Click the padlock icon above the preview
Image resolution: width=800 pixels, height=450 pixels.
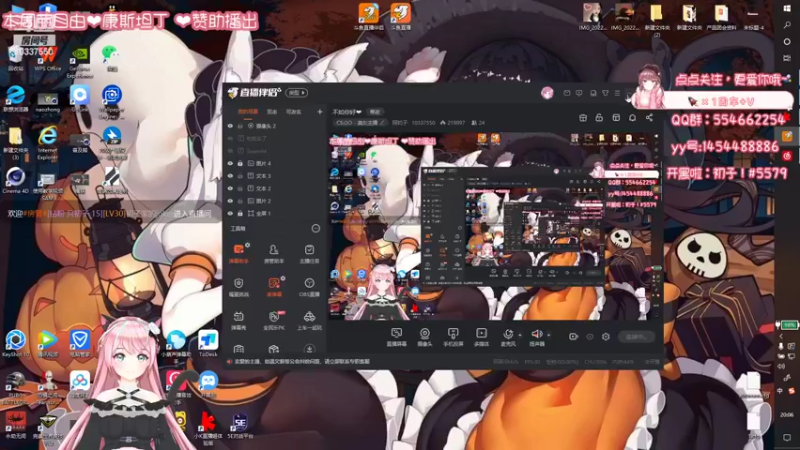[x=599, y=118]
